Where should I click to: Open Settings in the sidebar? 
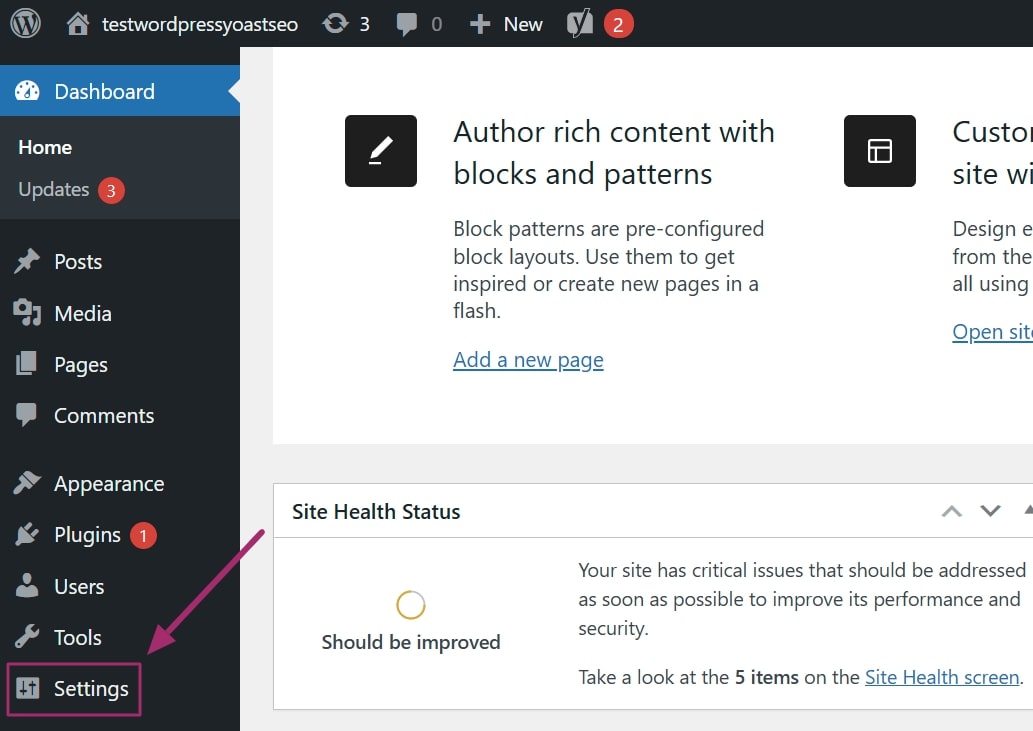(90, 689)
